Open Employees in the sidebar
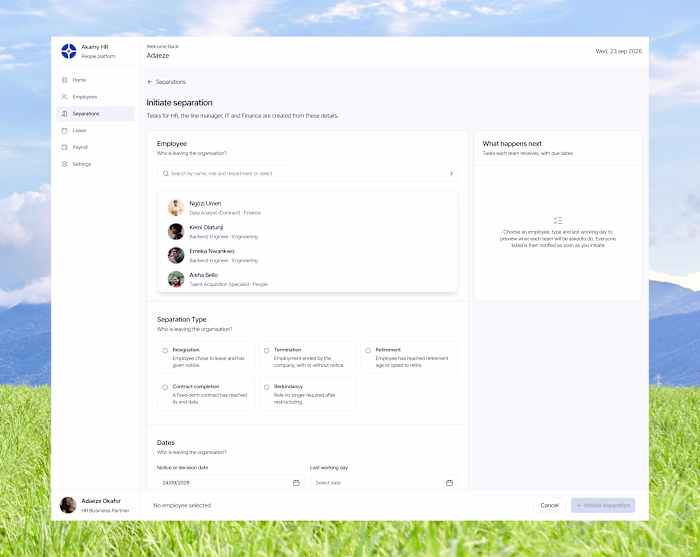 click(95, 97)
